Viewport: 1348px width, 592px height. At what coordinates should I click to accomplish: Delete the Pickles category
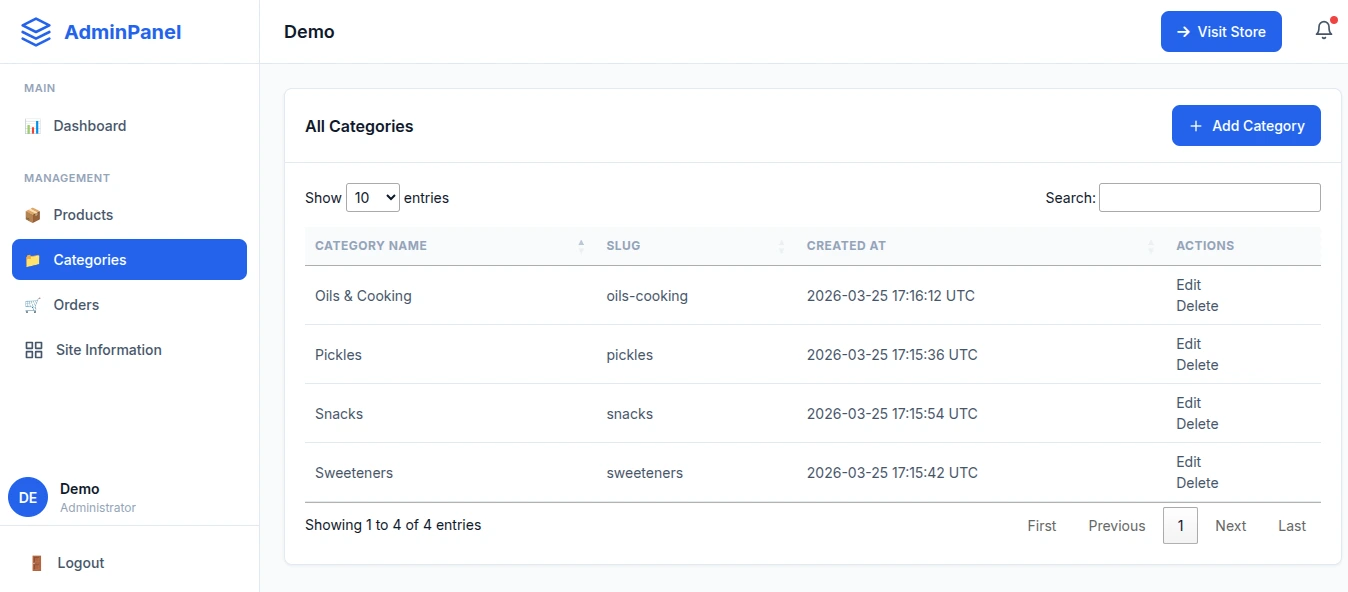[1197, 364]
